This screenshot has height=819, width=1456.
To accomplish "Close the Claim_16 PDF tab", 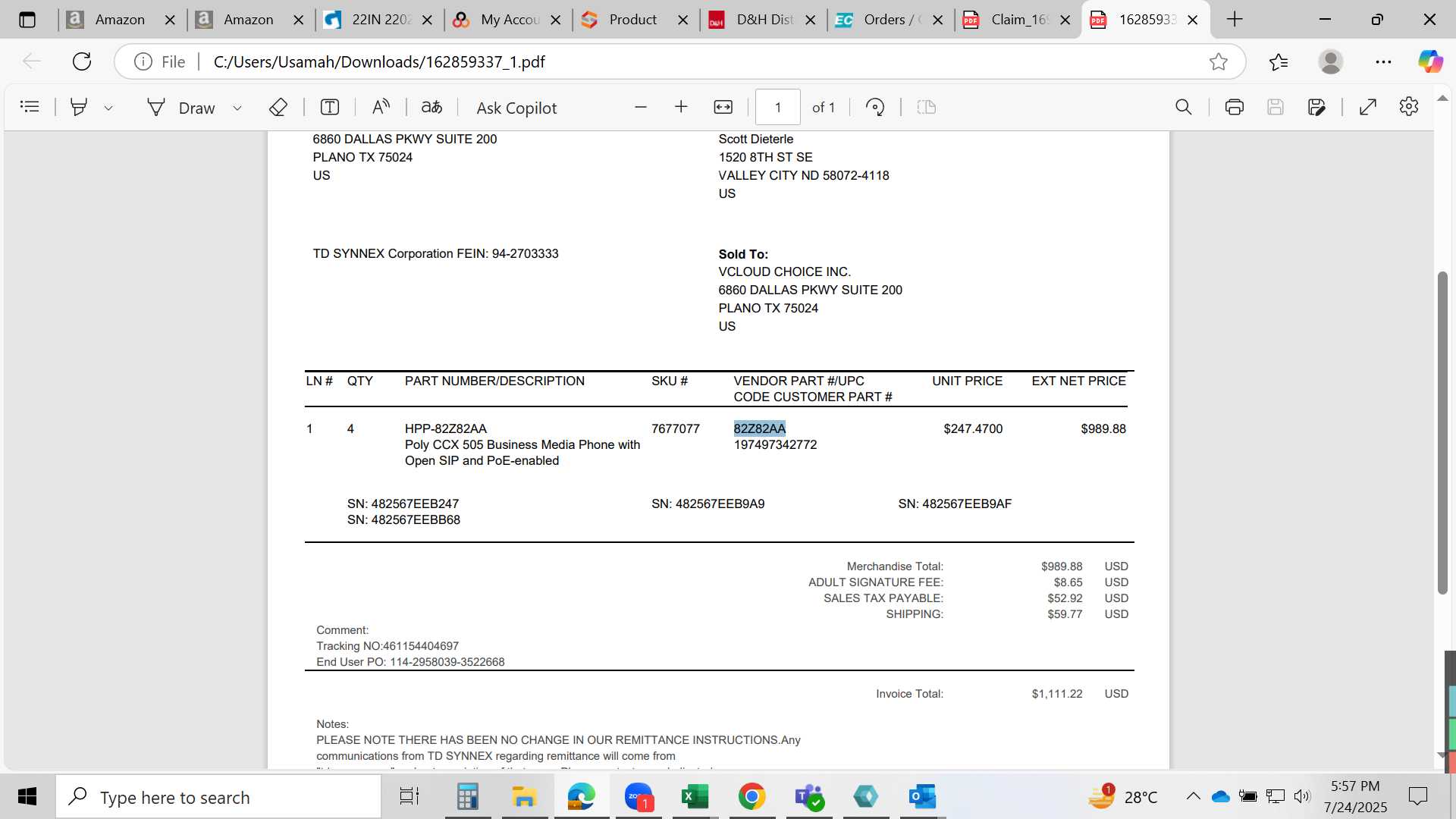I will tap(1065, 20).
